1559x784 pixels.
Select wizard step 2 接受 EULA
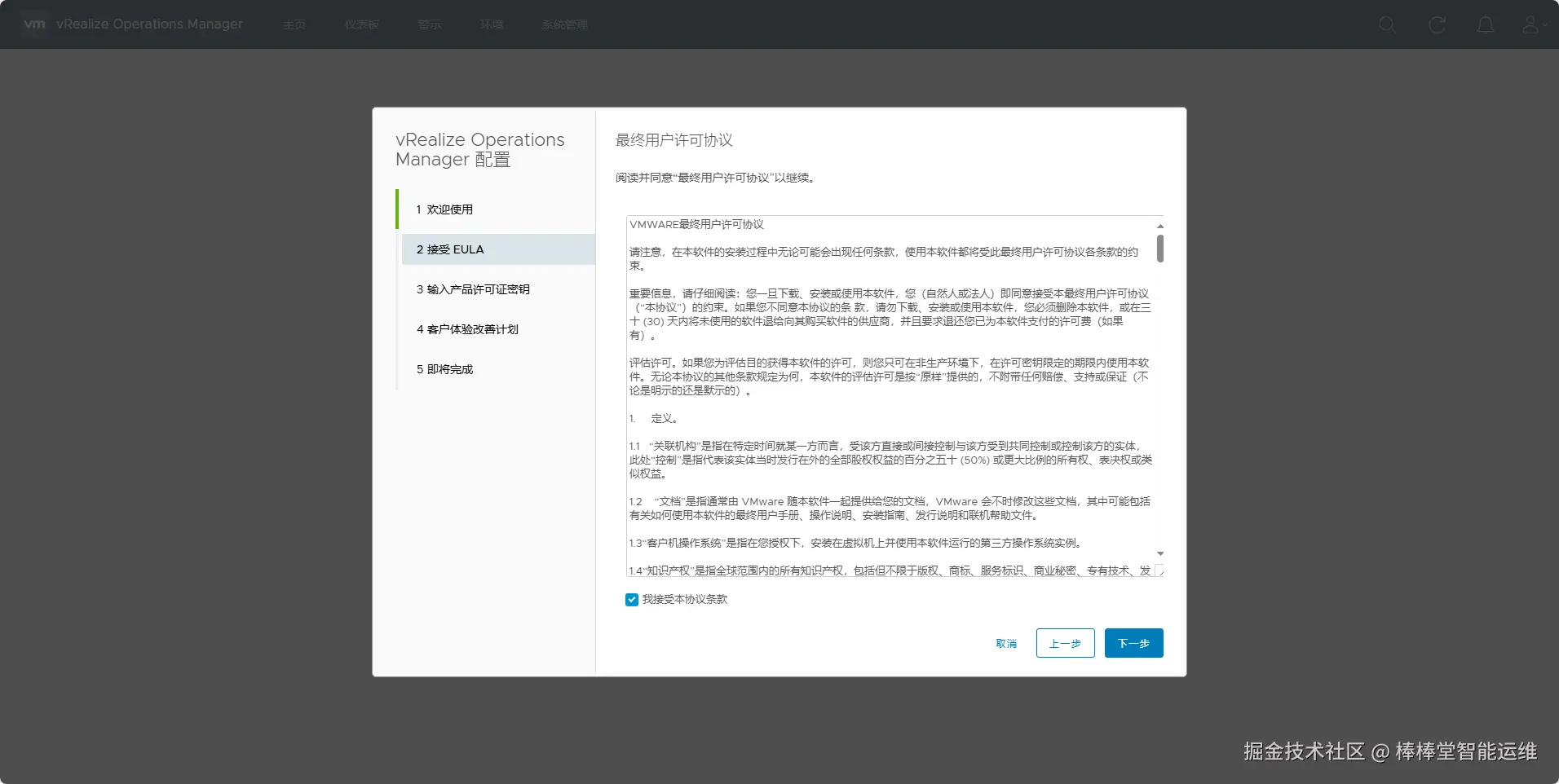pyautogui.click(x=497, y=249)
